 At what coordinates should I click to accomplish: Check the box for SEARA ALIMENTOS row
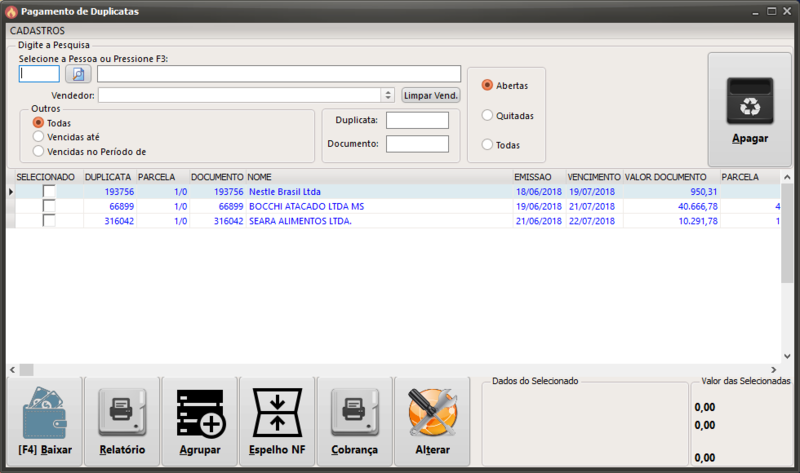tap(49, 221)
